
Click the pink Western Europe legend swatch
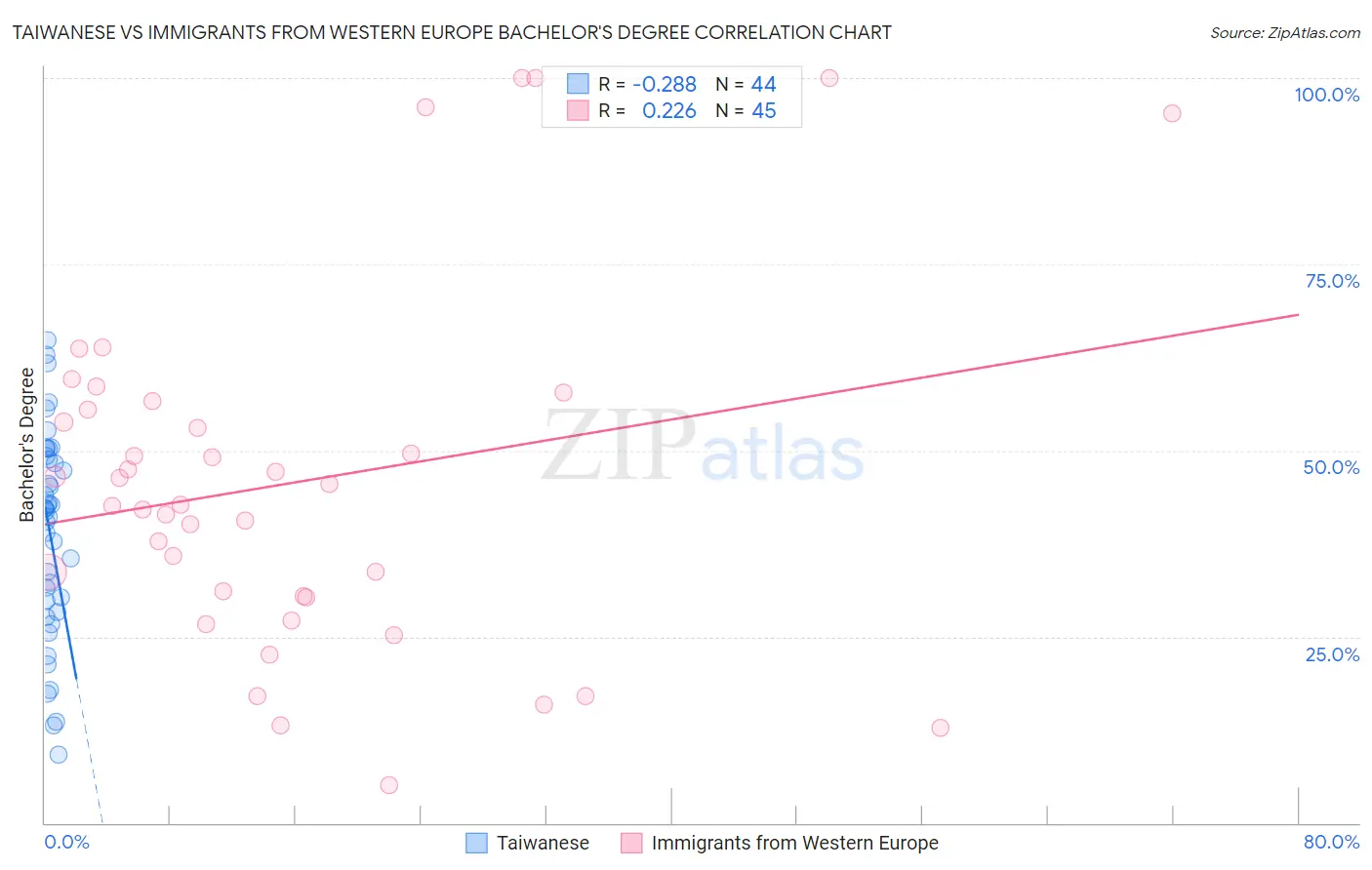631,843
